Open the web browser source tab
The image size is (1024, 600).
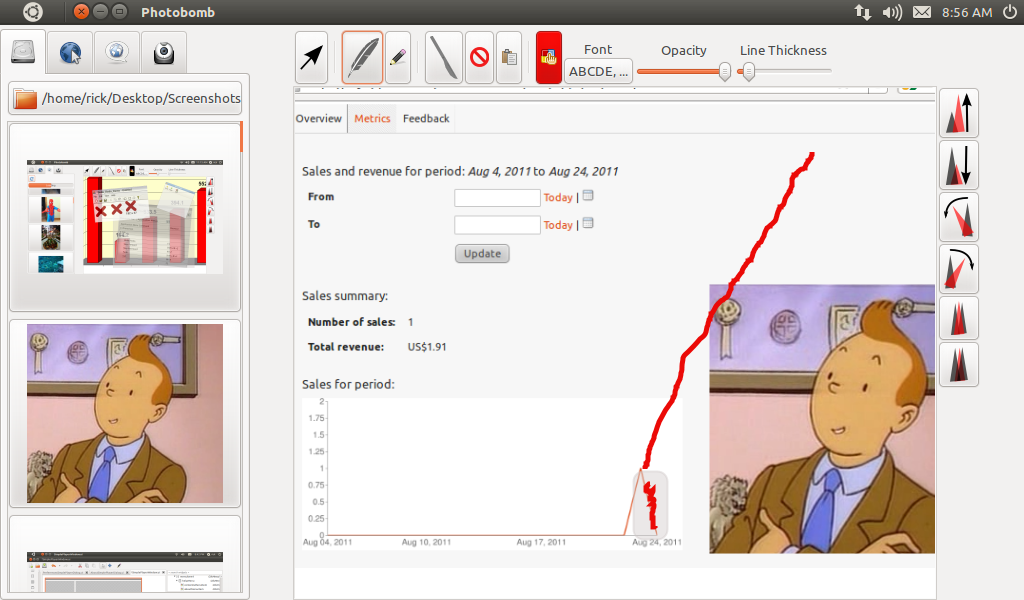(x=70, y=53)
